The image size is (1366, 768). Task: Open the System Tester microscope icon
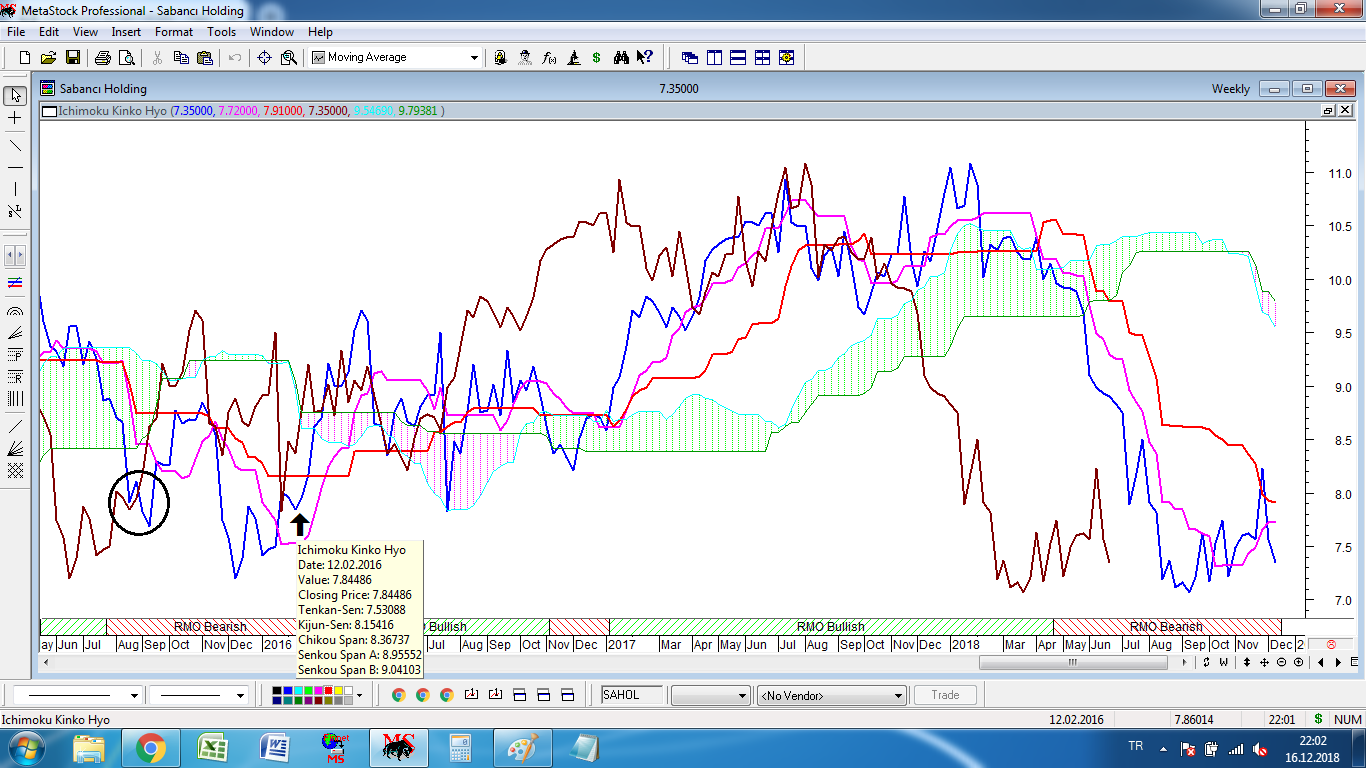573,58
